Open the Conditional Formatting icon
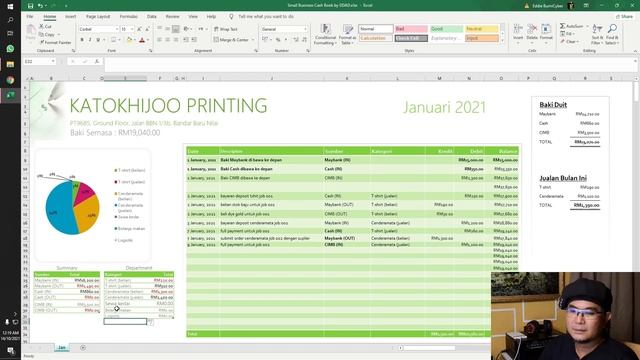This screenshot has width=640, height=360. pyautogui.click(x=325, y=29)
